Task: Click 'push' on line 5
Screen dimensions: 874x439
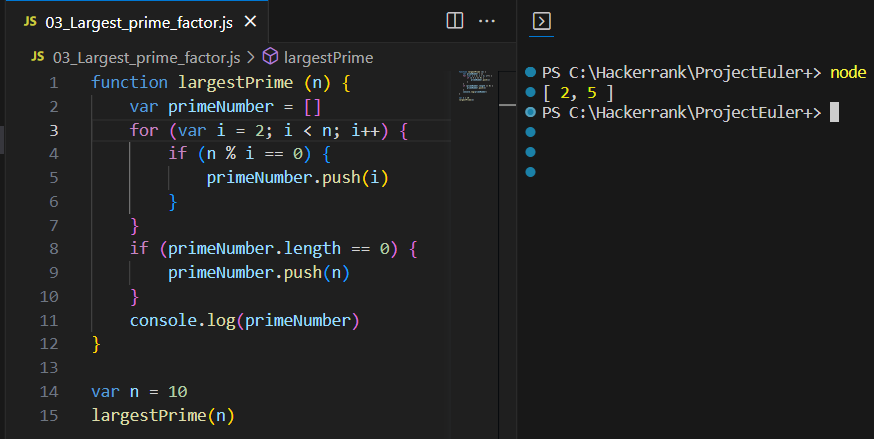Action: [341, 178]
